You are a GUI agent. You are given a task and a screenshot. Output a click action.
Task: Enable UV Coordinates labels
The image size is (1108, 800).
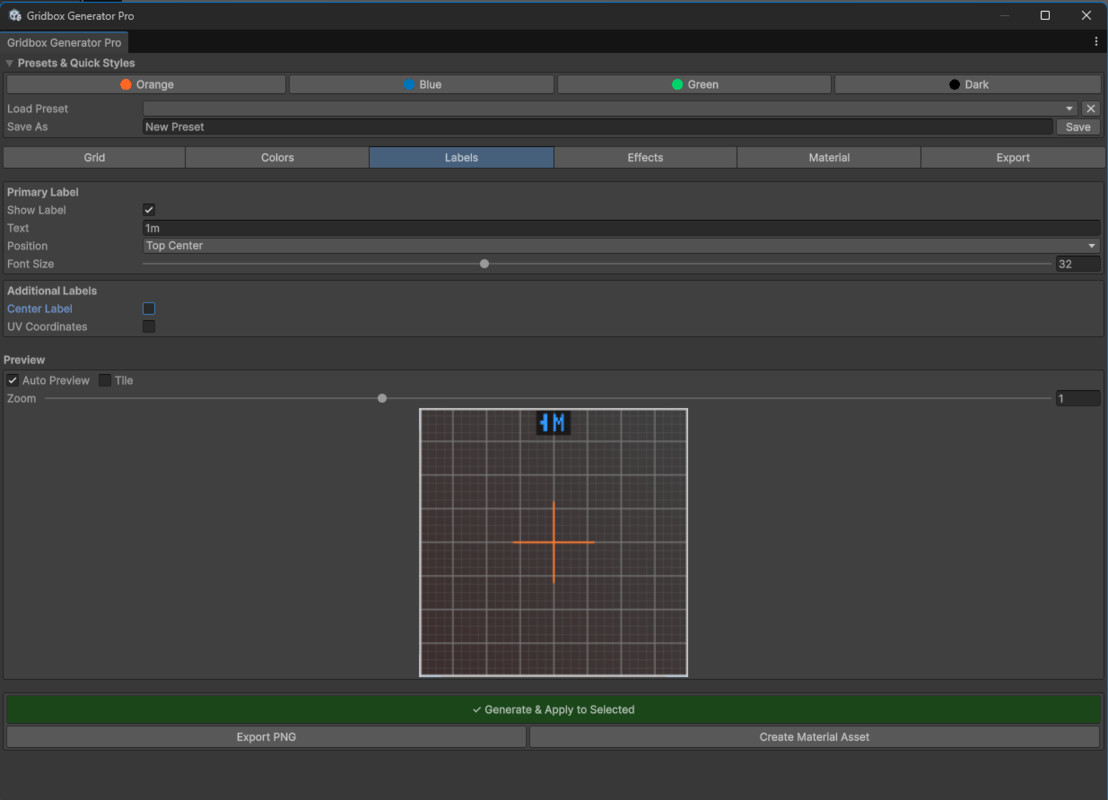click(x=148, y=326)
